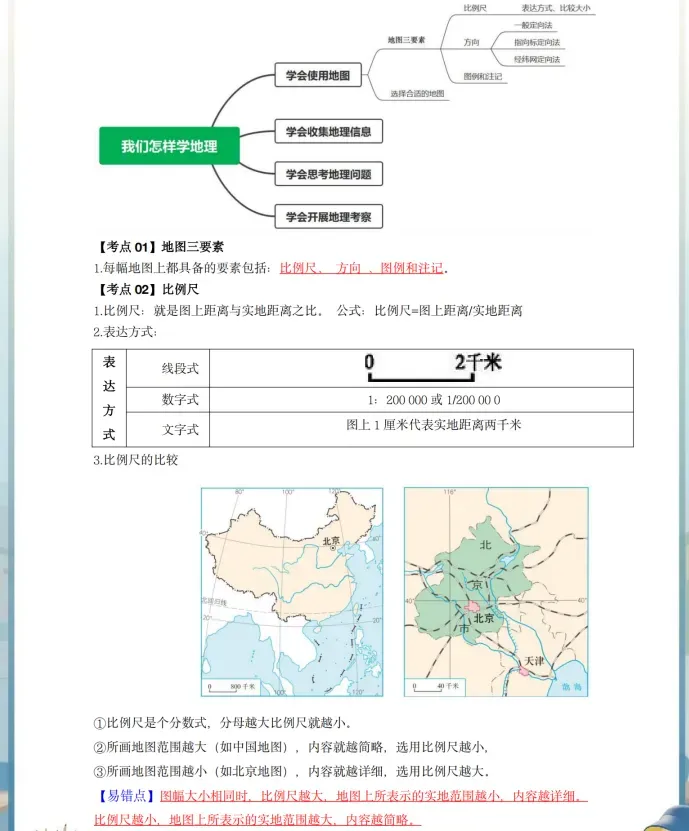Click the 北京 label on the China map

pos(331,541)
